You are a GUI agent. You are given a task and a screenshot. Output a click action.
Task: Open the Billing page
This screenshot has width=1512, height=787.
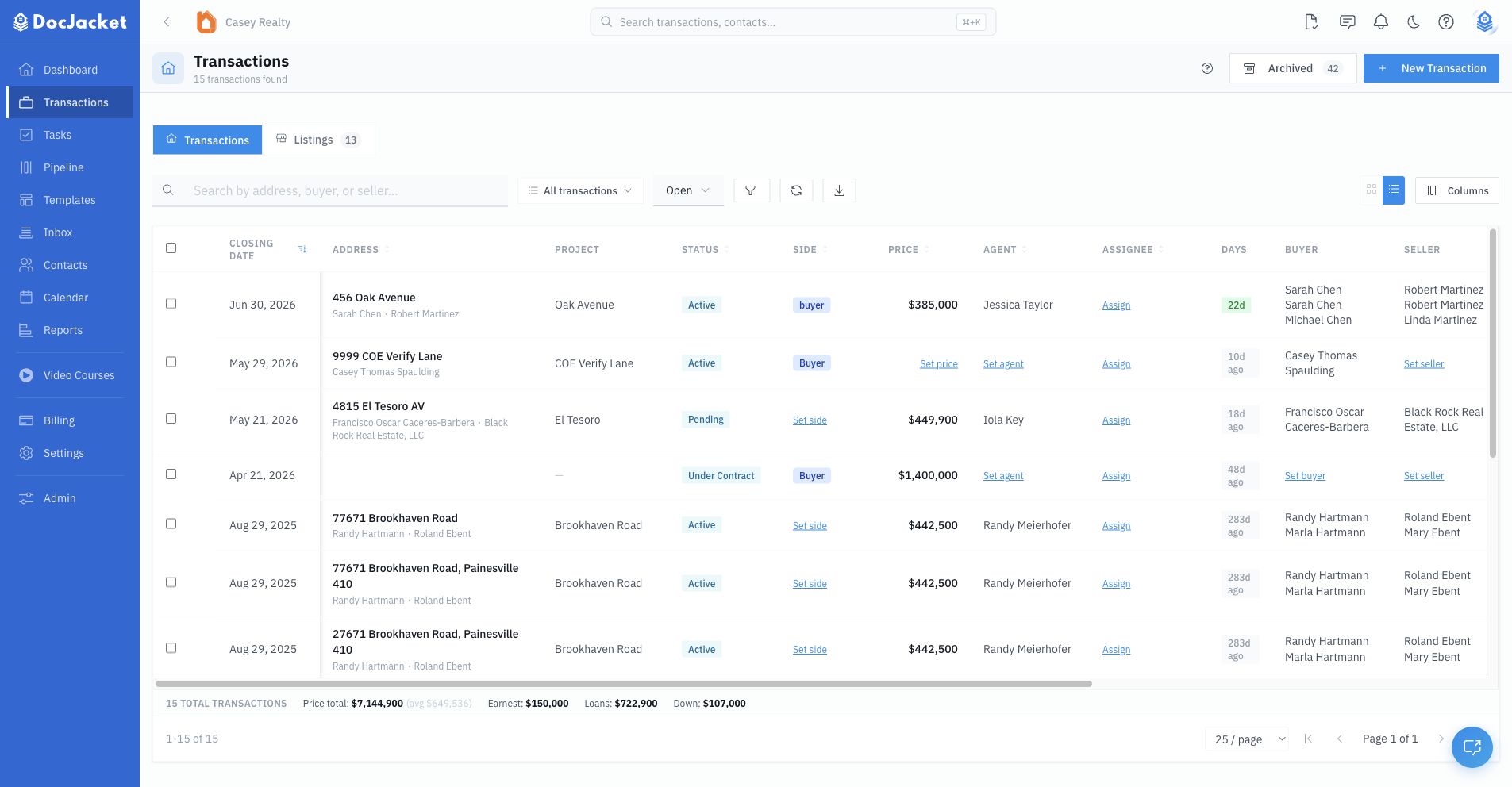(x=70, y=420)
